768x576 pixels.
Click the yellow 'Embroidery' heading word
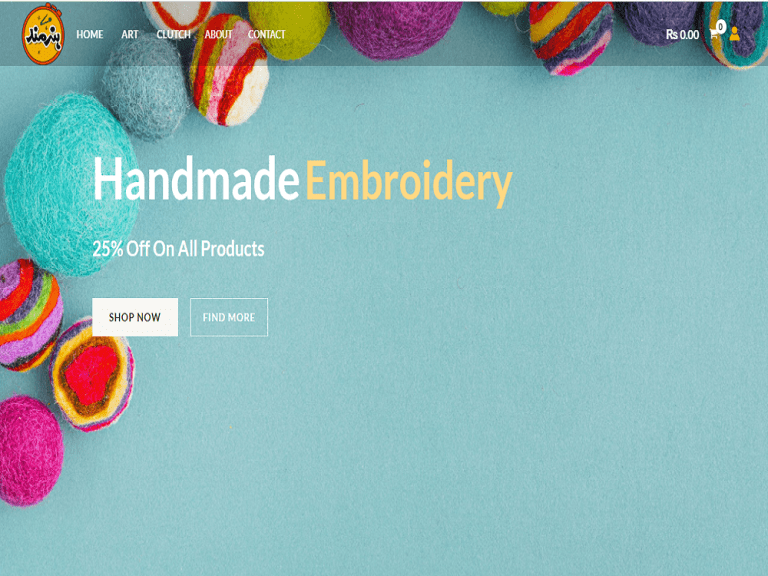point(409,182)
